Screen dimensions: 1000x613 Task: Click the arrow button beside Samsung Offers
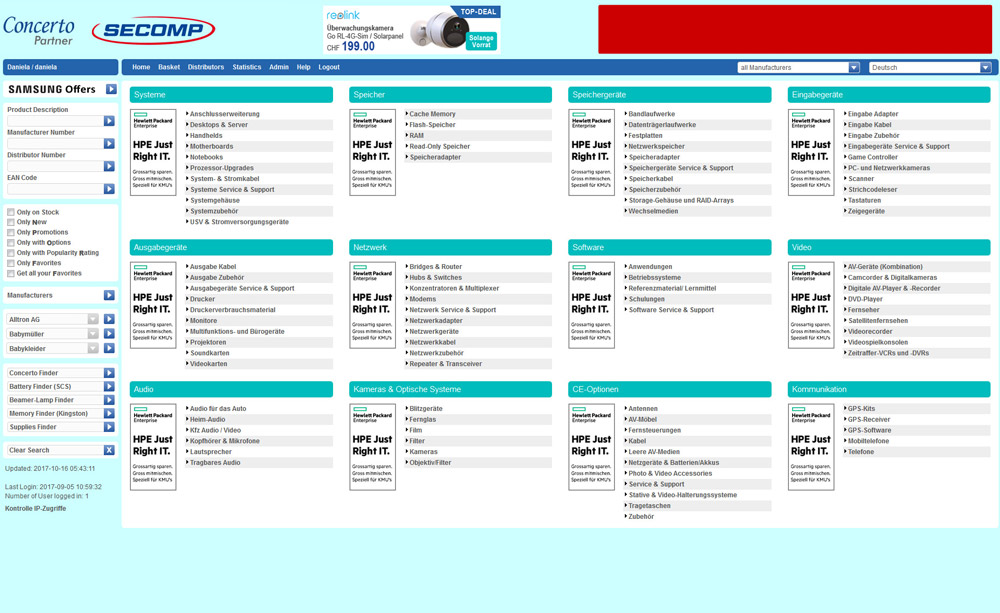[x=111, y=89]
